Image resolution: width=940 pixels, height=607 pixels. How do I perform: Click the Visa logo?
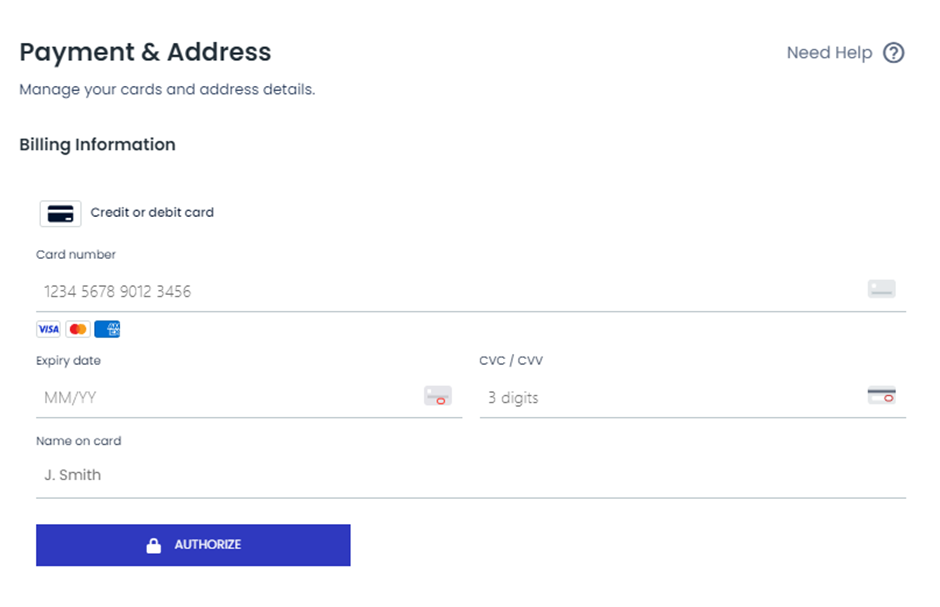click(x=48, y=329)
